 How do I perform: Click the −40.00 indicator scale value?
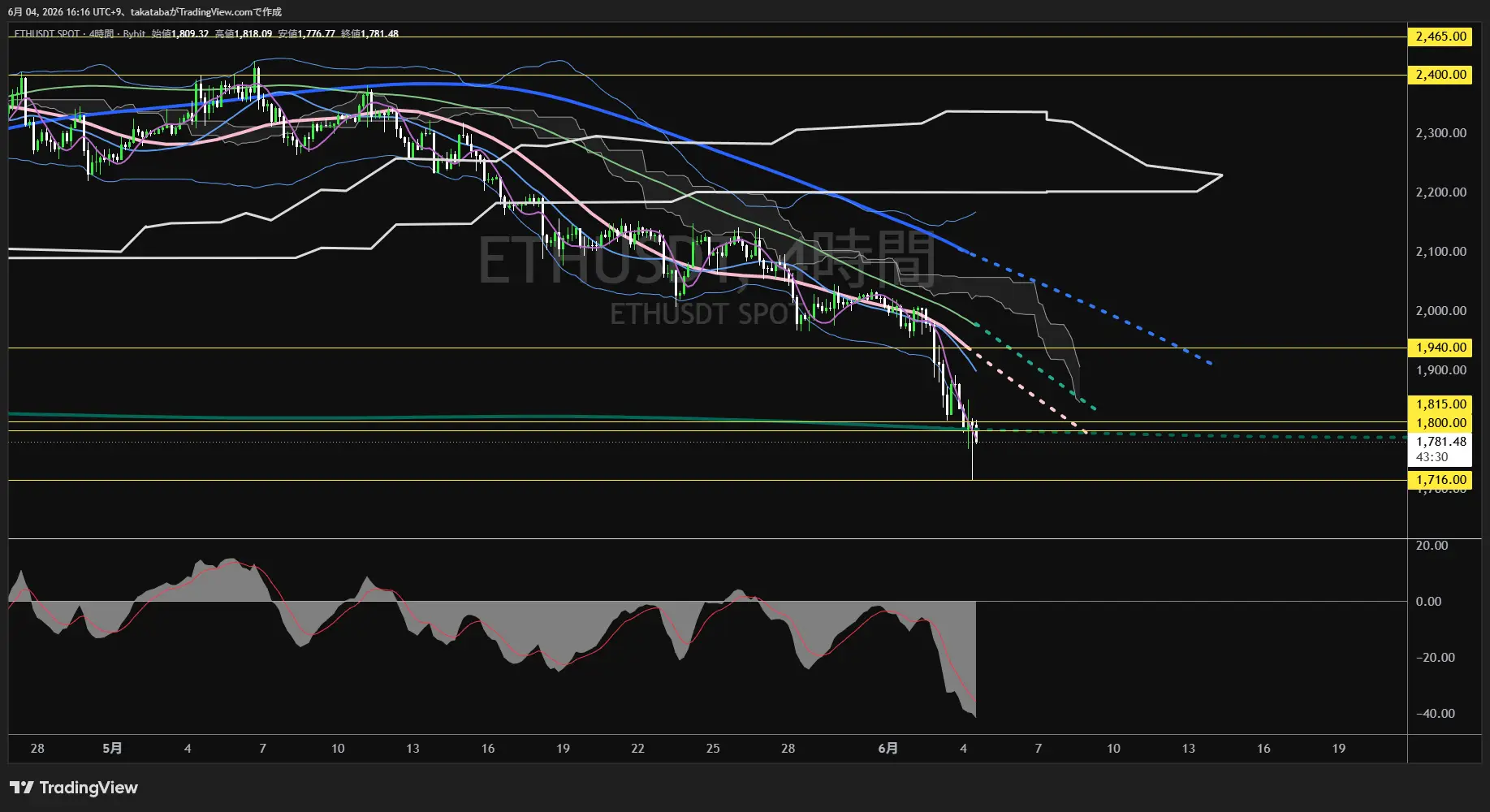tap(1435, 714)
